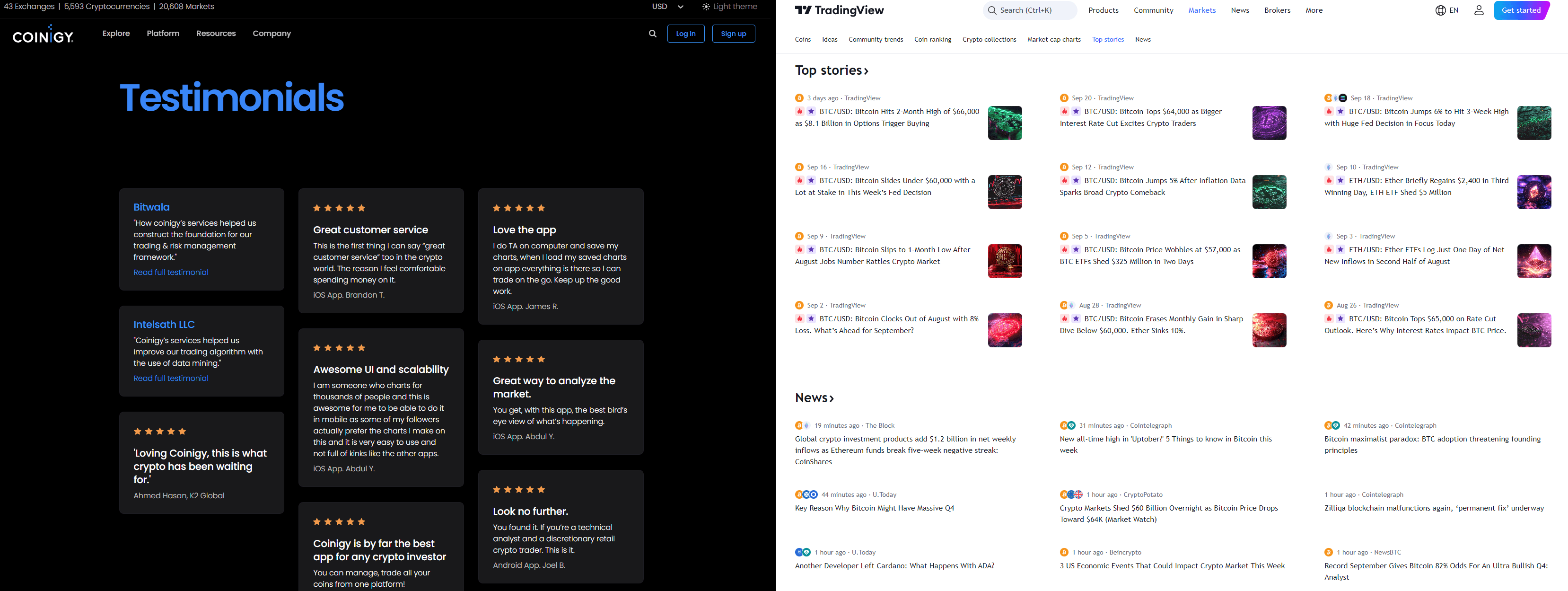Select the Top stories sub-tab
Screen dimensions: 1568x591
click(1107, 40)
